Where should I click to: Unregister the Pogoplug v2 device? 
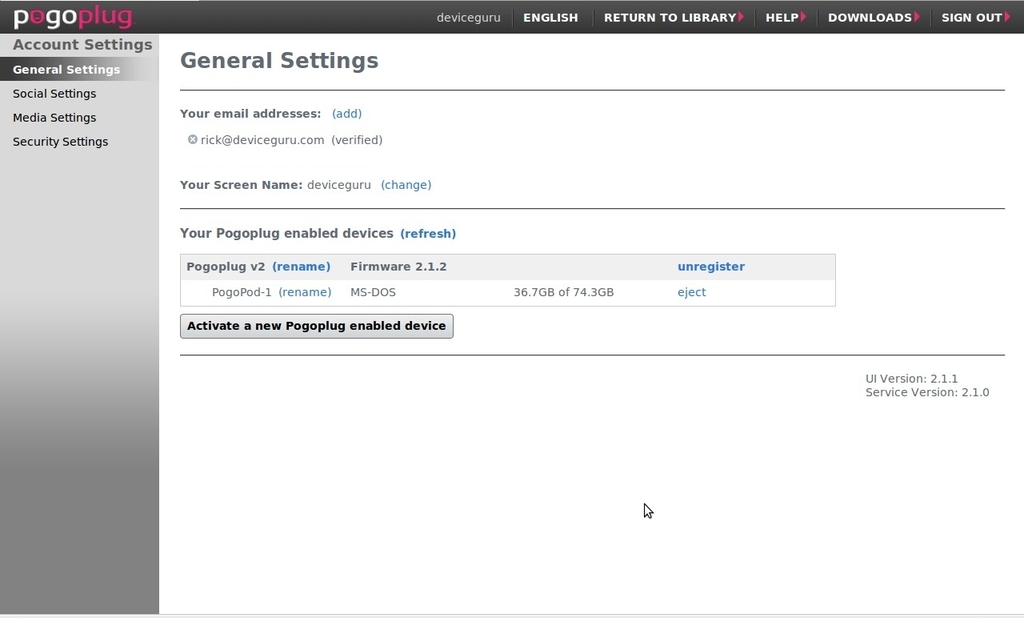pyautogui.click(x=711, y=267)
